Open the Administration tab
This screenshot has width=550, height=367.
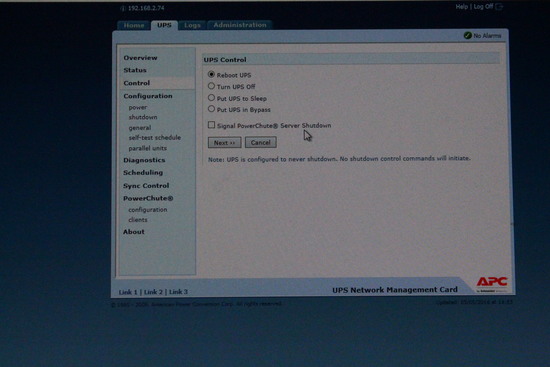(240, 25)
